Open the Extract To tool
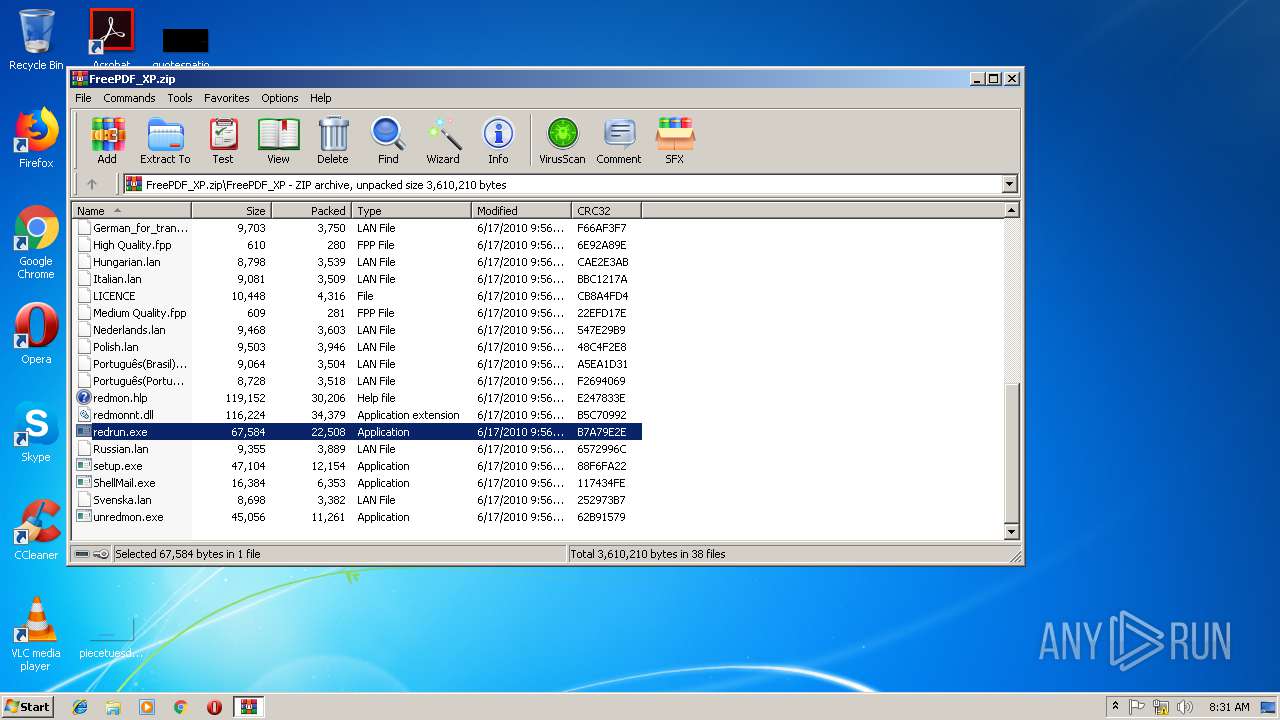1280x720 pixels. coord(165,140)
